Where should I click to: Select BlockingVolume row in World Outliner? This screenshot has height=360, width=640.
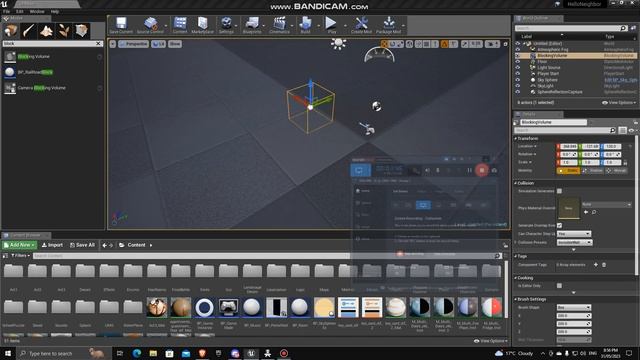click(x=575, y=56)
